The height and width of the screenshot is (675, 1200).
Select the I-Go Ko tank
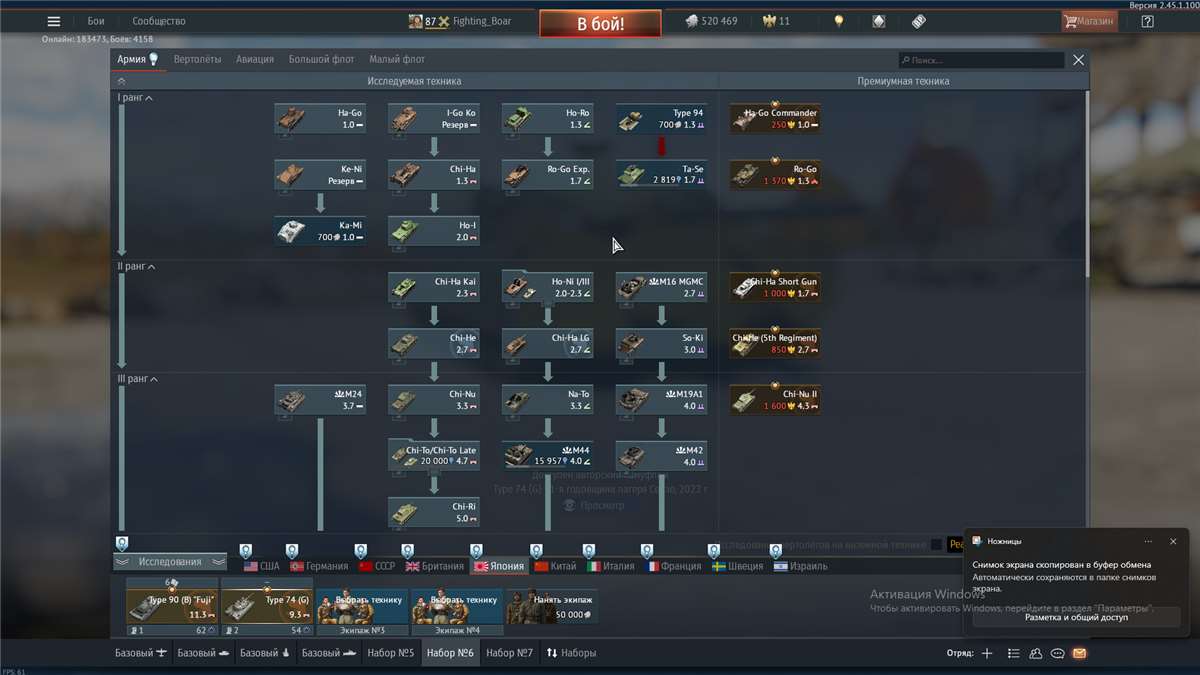[x=434, y=119]
